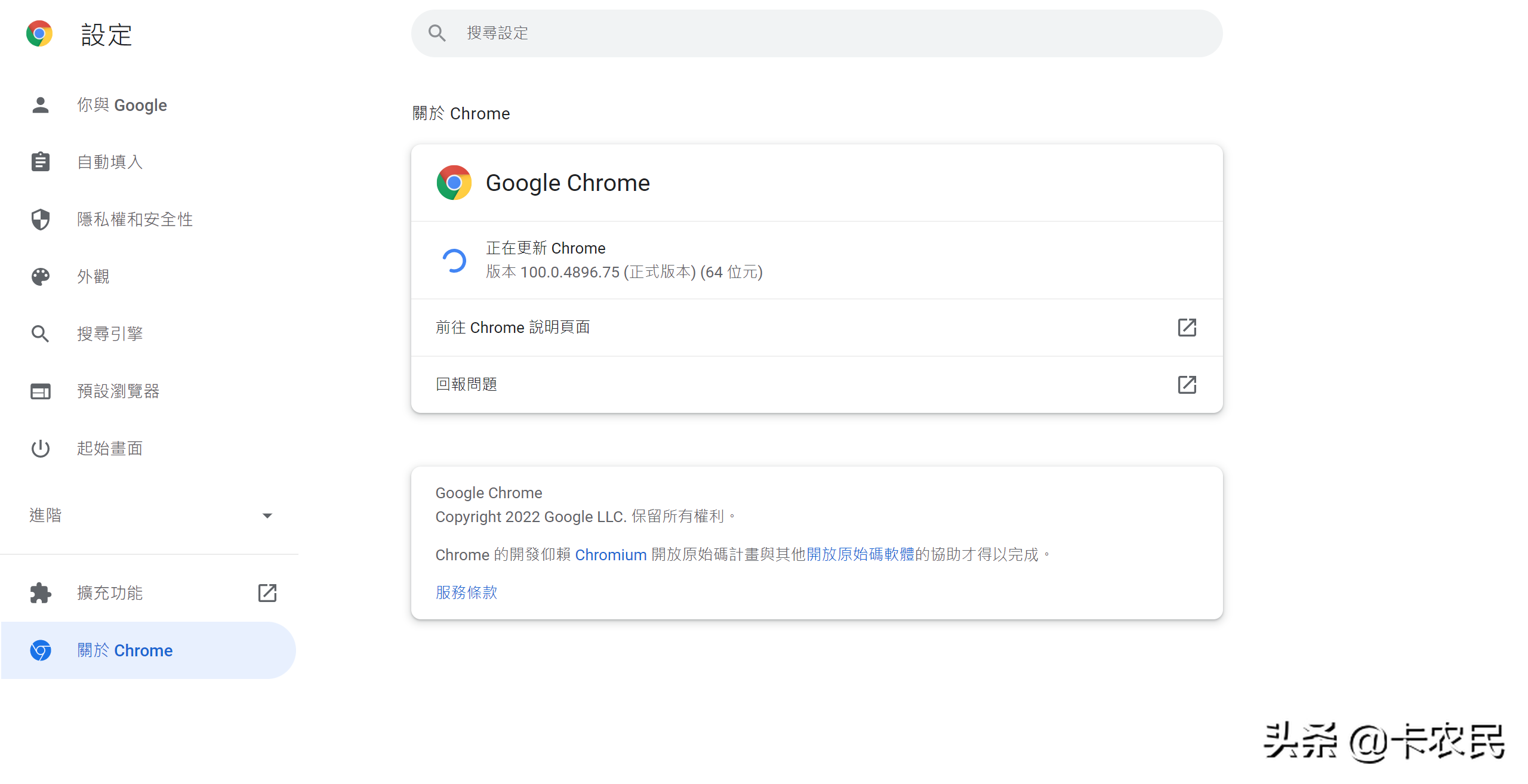The width and height of the screenshot is (1528, 784).
Task: Click the 進階 label in sidebar
Action: tap(45, 515)
